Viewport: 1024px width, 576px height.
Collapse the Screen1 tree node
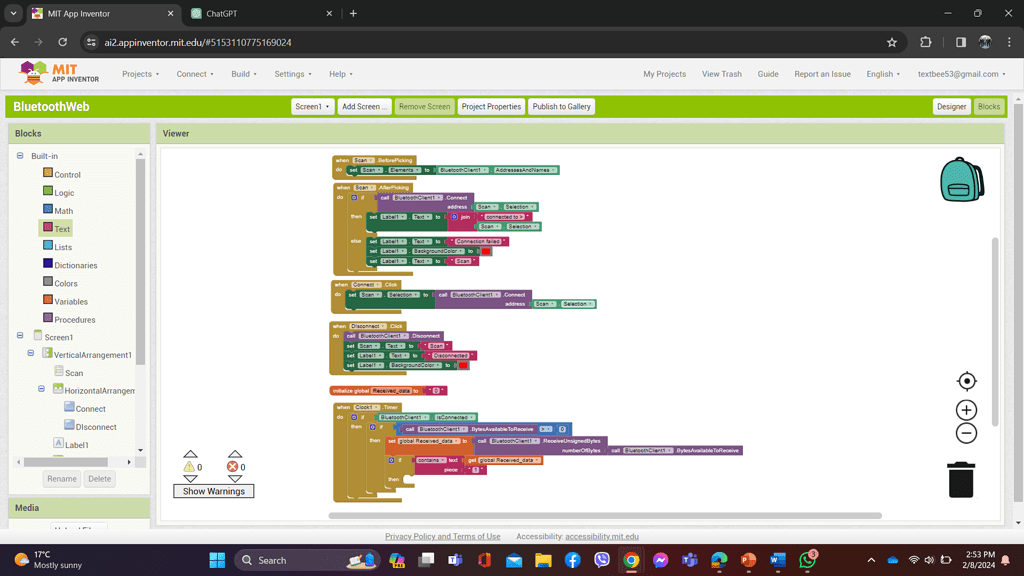click(x=20, y=337)
